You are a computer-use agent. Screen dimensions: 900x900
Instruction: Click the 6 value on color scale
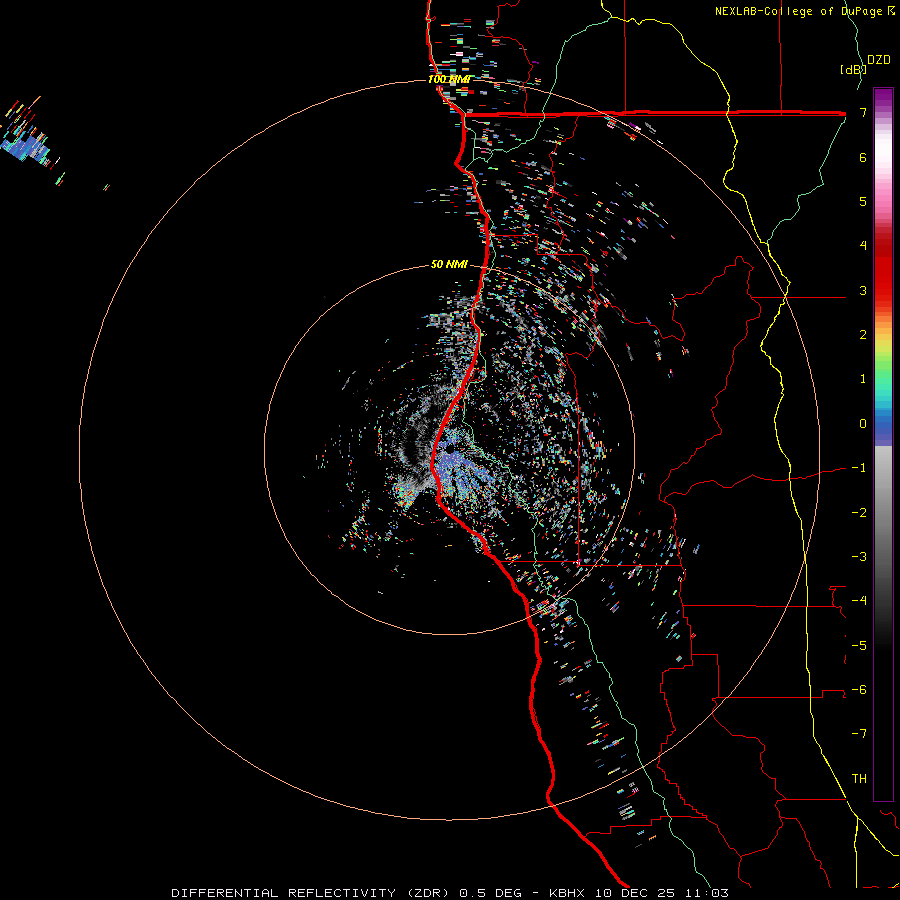[863, 157]
